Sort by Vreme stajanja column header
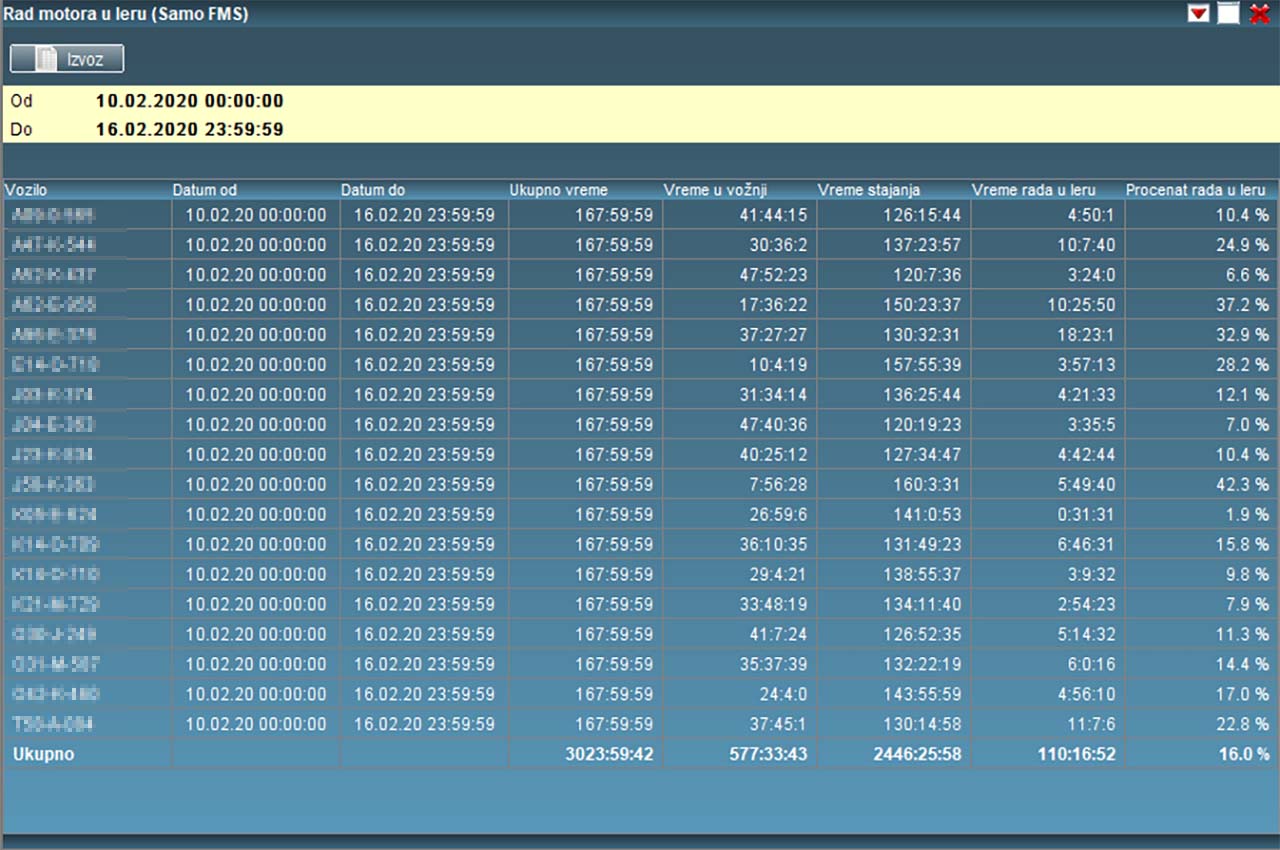1280x850 pixels. [869, 190]
